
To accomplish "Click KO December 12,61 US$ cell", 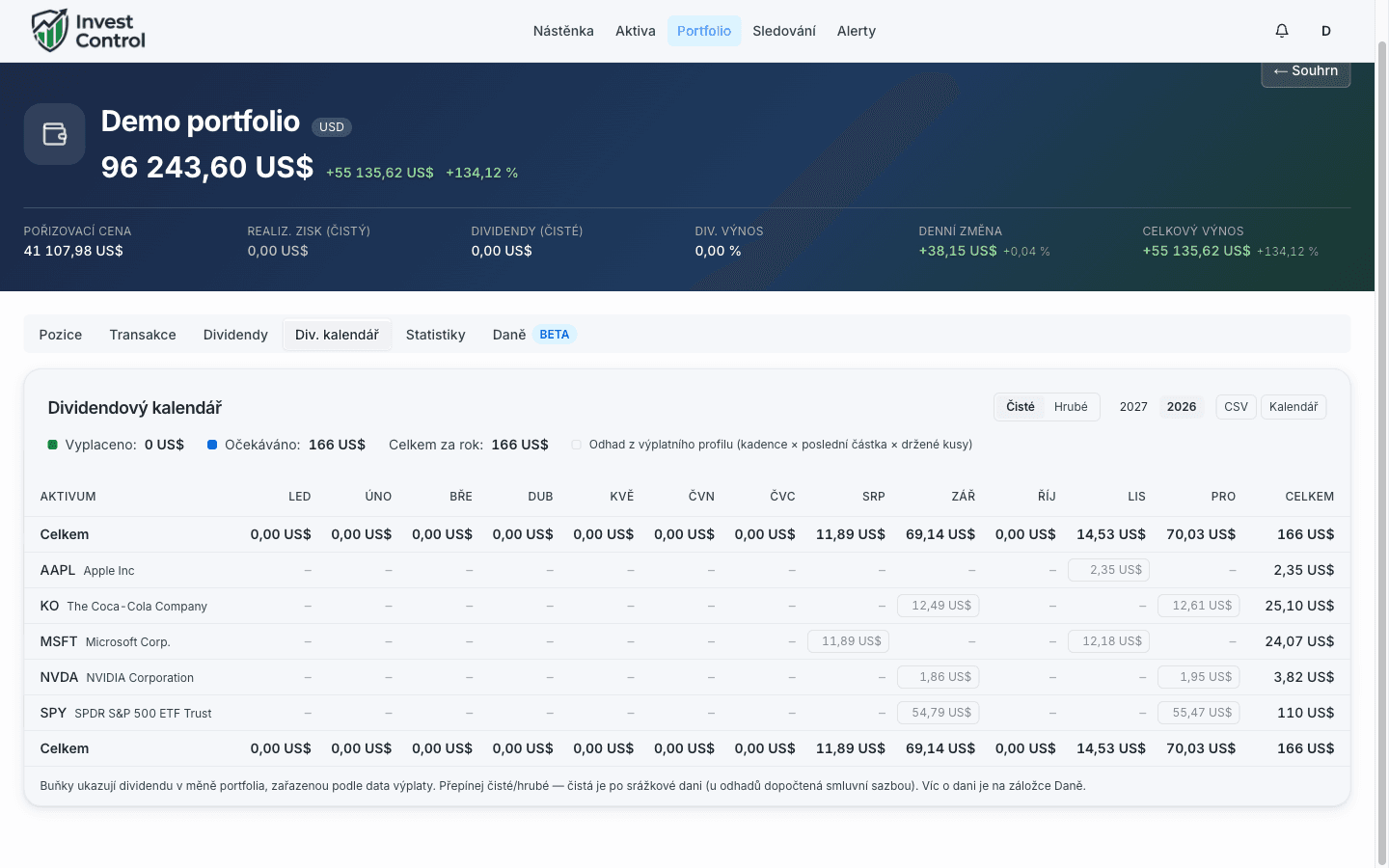I will click(x=1199, y=606).
